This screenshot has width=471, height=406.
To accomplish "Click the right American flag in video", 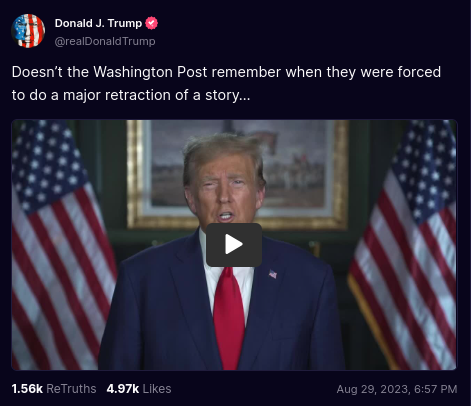I will click(405, 245).
